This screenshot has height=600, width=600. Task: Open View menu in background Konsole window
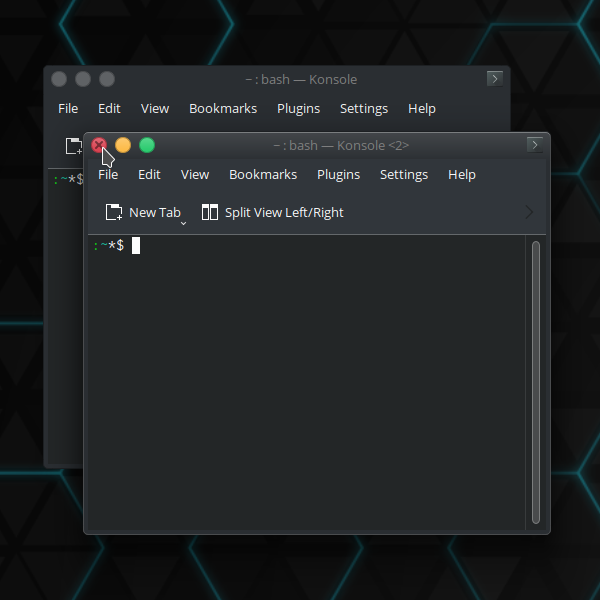pos(155,109)
